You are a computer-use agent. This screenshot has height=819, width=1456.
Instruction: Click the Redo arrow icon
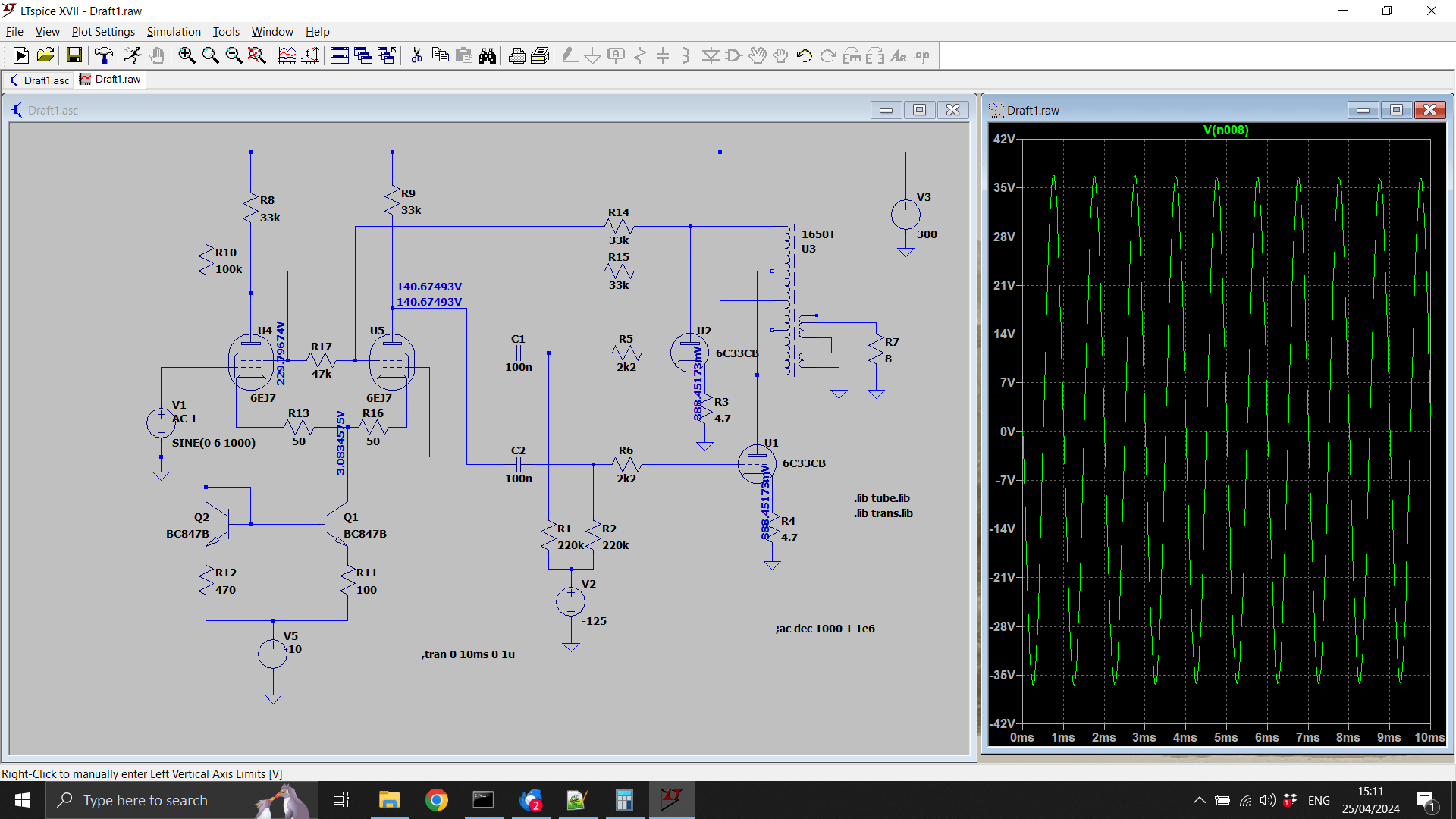tap(828, 55)
